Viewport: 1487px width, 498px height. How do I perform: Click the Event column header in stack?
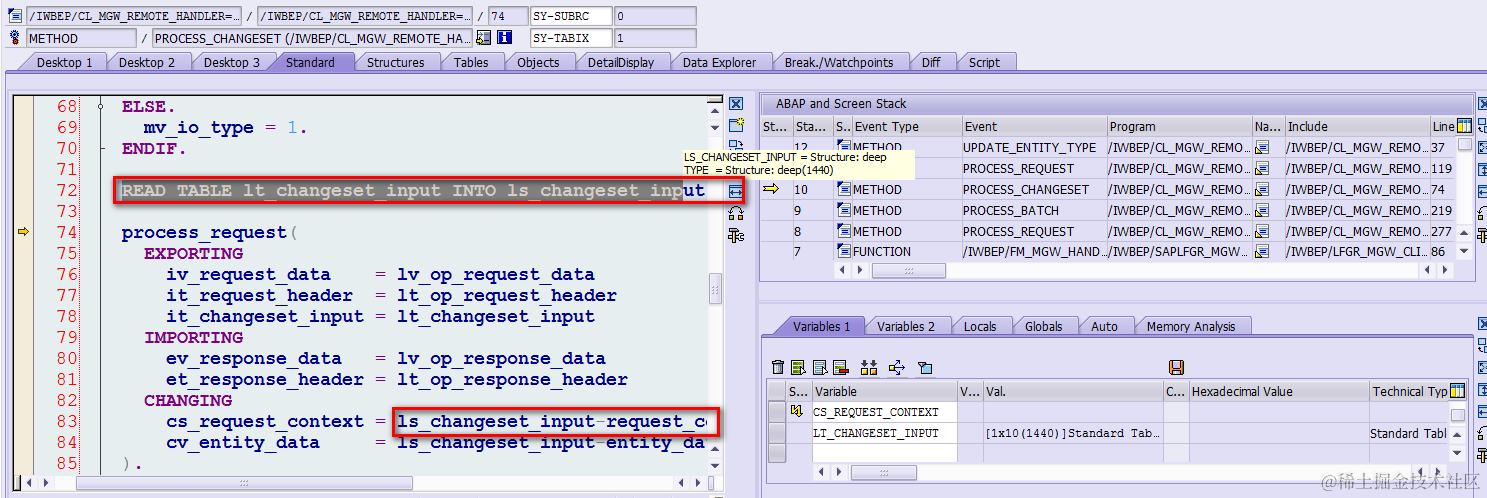(x=1034, y=126)
